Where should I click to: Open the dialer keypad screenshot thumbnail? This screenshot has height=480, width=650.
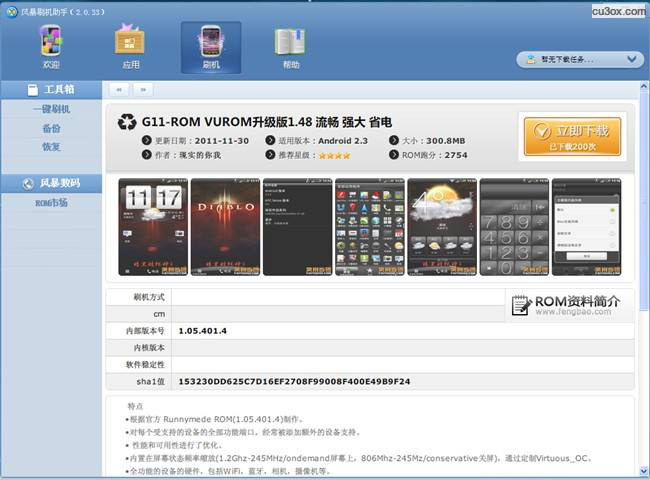pos(513,227)
